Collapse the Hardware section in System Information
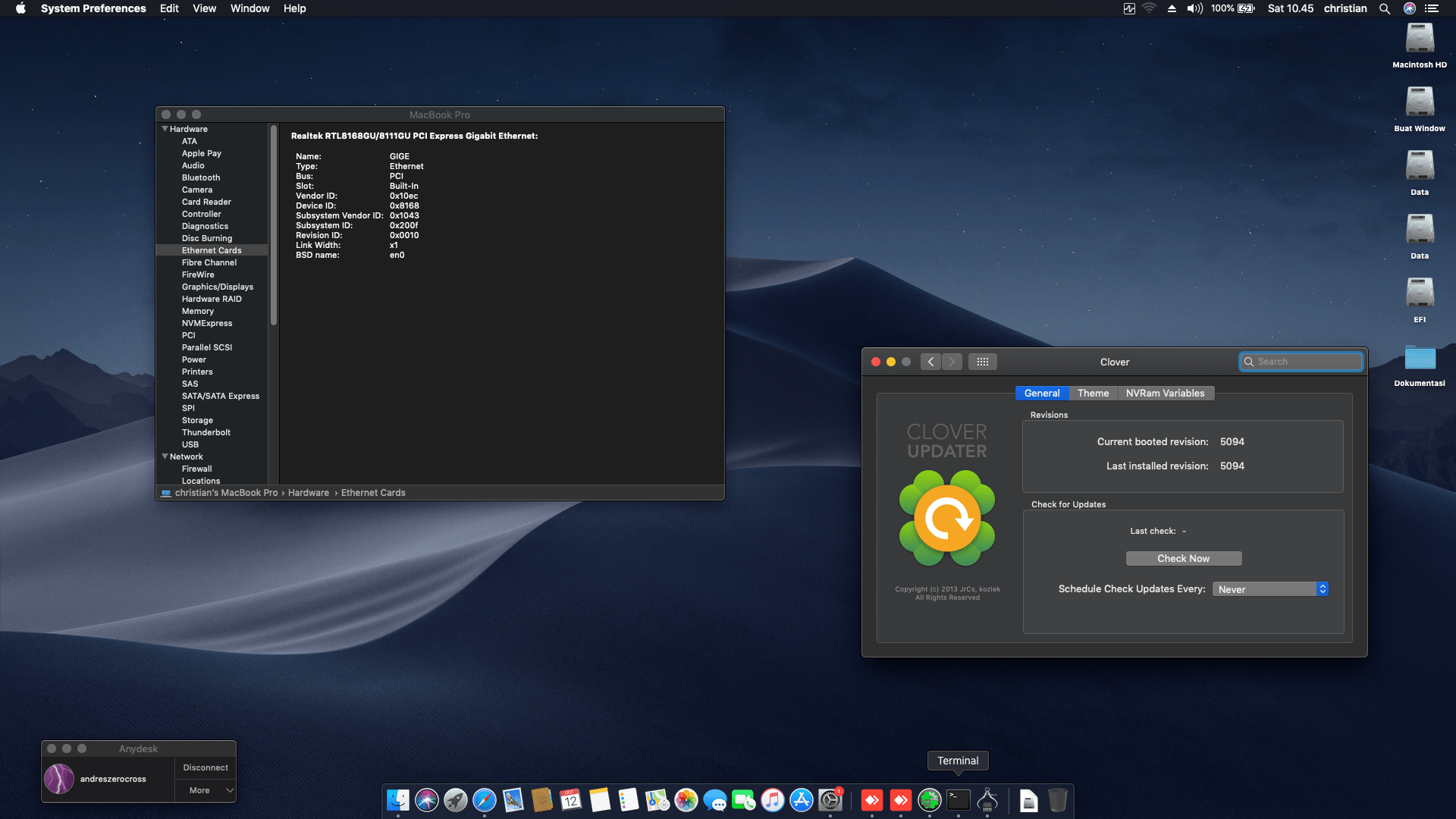1456x819 pixels. (165, 129)
